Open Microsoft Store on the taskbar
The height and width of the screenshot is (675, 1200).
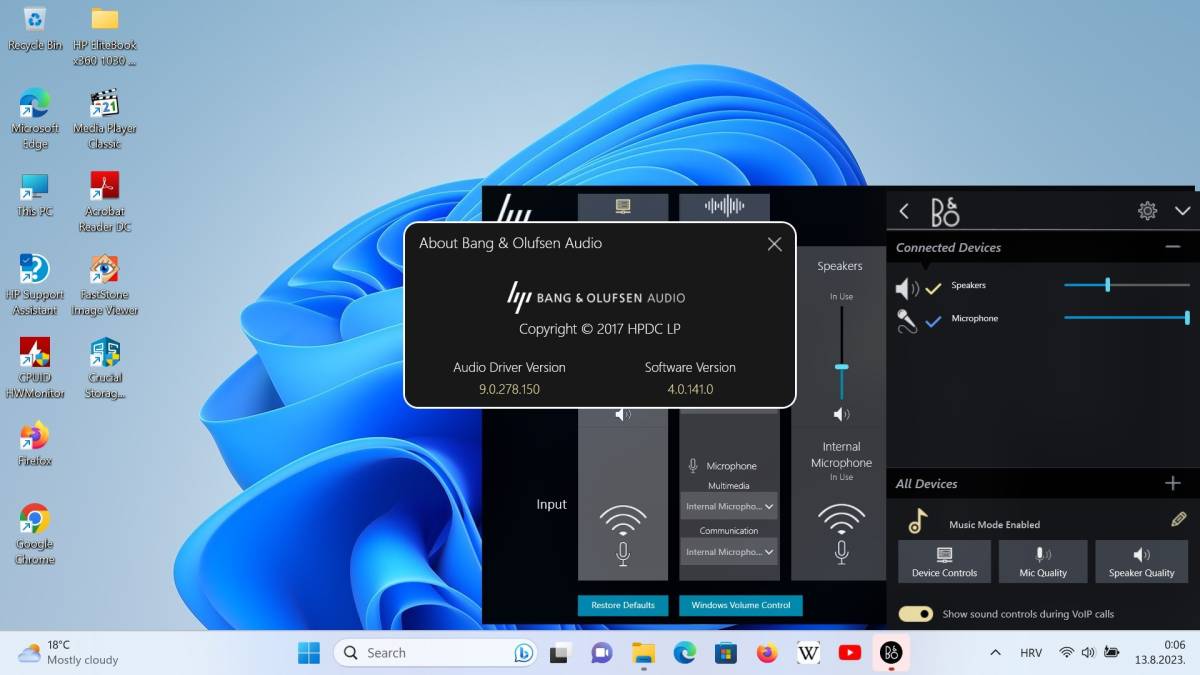[x=726, y=653]
